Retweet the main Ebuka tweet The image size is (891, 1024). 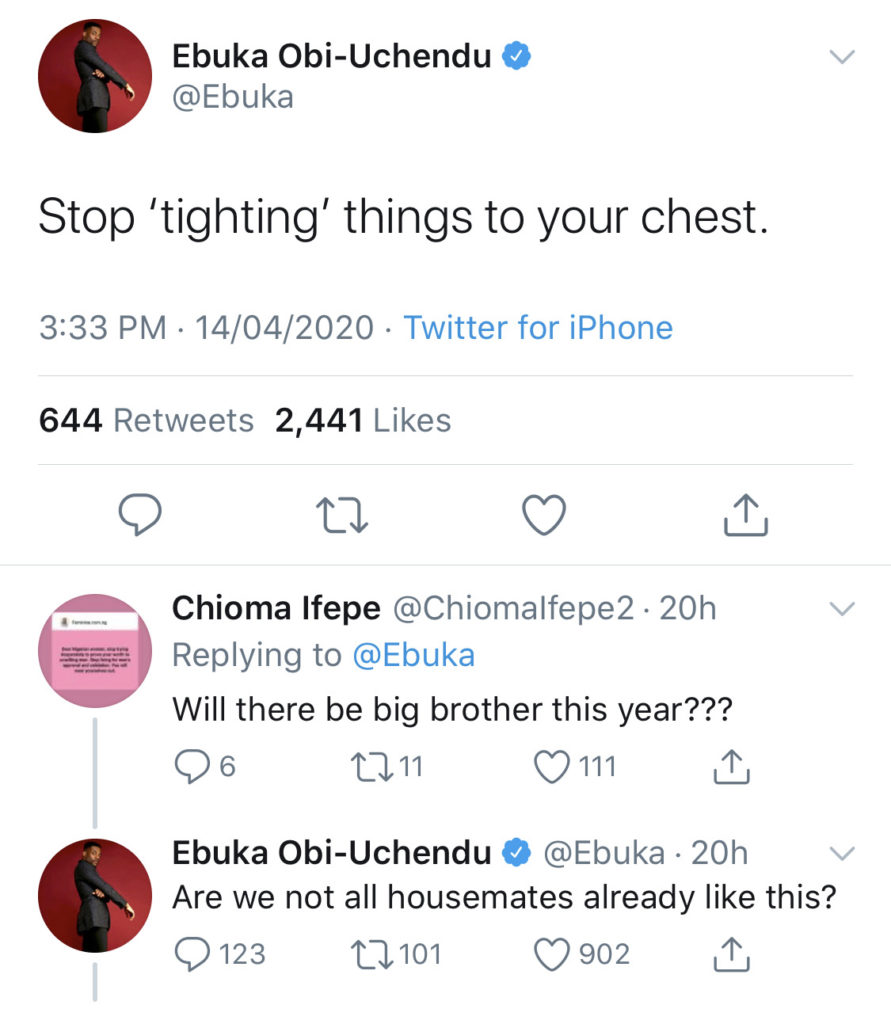(343, 515)
